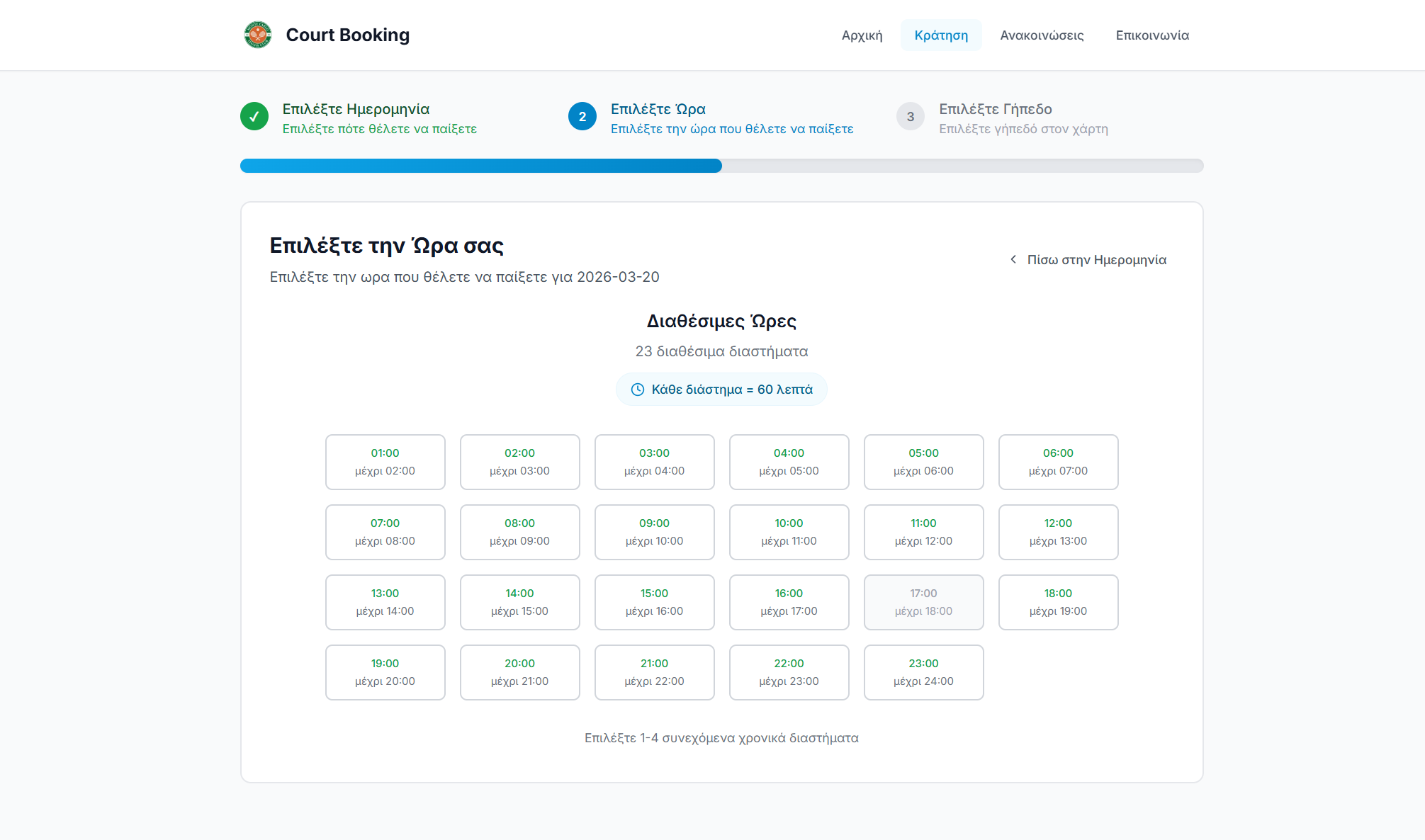The height and width of the screenshot is (840, 1425).
Task: Click the Επιλέξτε Γήπεδο step label
Action: click(x=996, y=109)
